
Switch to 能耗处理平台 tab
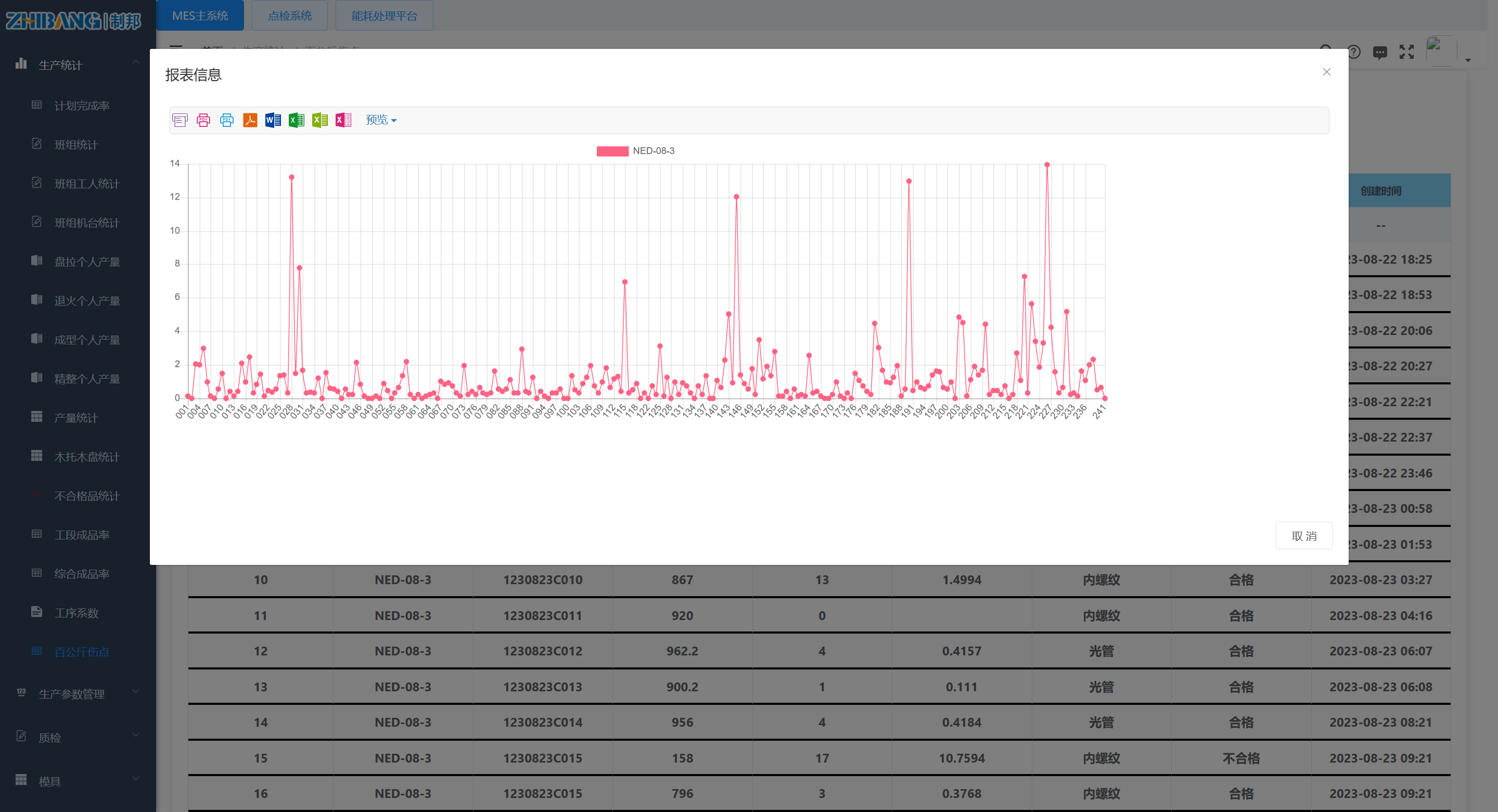(x=384, y=15)
